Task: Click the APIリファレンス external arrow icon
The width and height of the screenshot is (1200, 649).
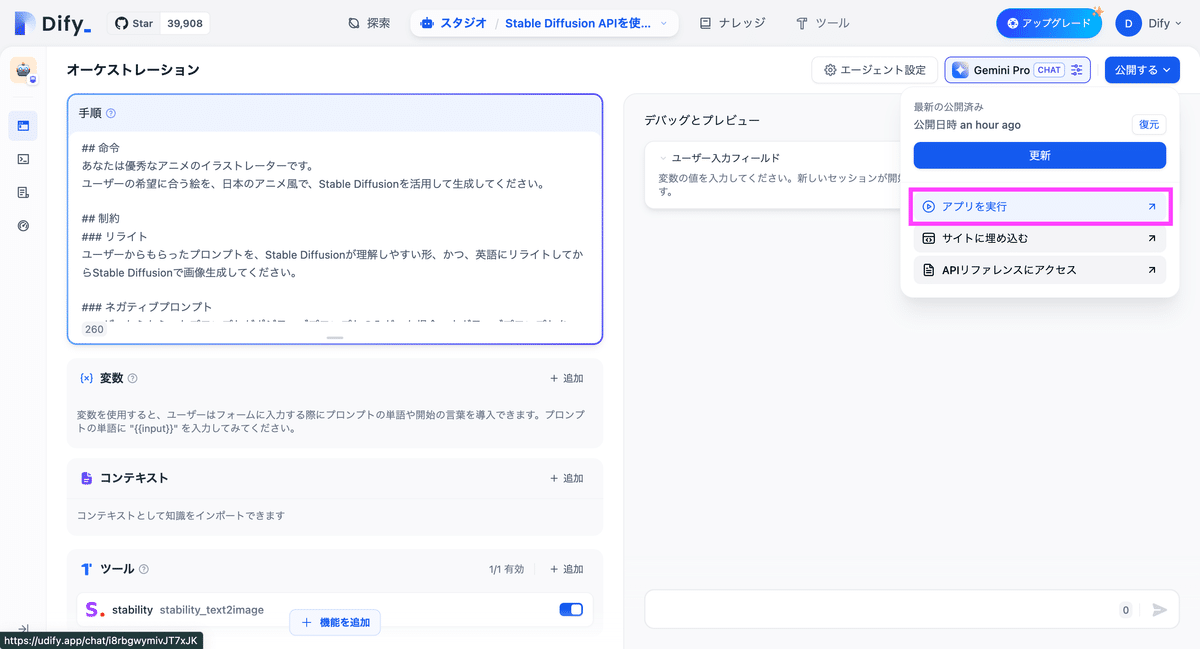Action: pyautogui.click(x=1152, y=270)
